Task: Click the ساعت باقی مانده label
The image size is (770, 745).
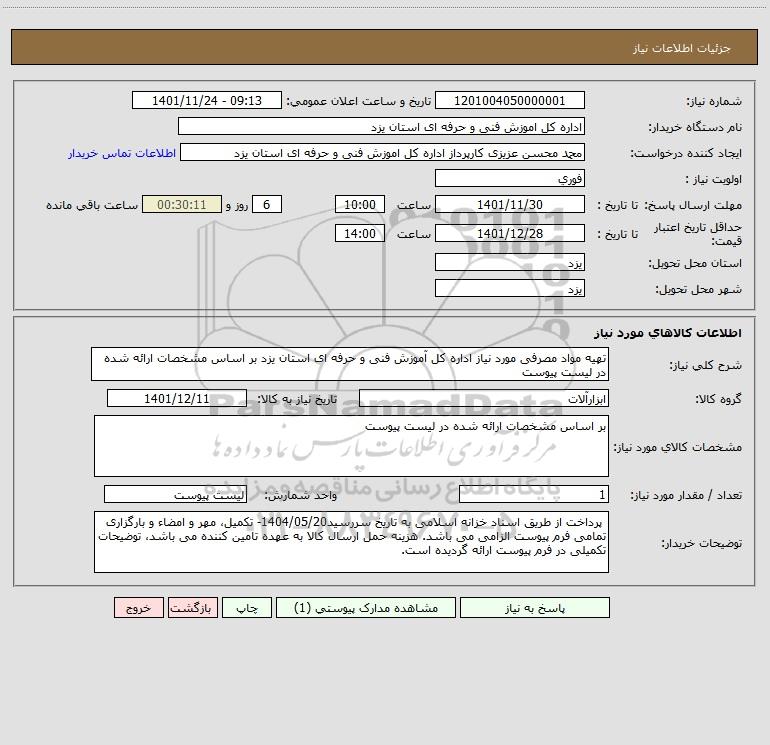Action: pos(92,205)
